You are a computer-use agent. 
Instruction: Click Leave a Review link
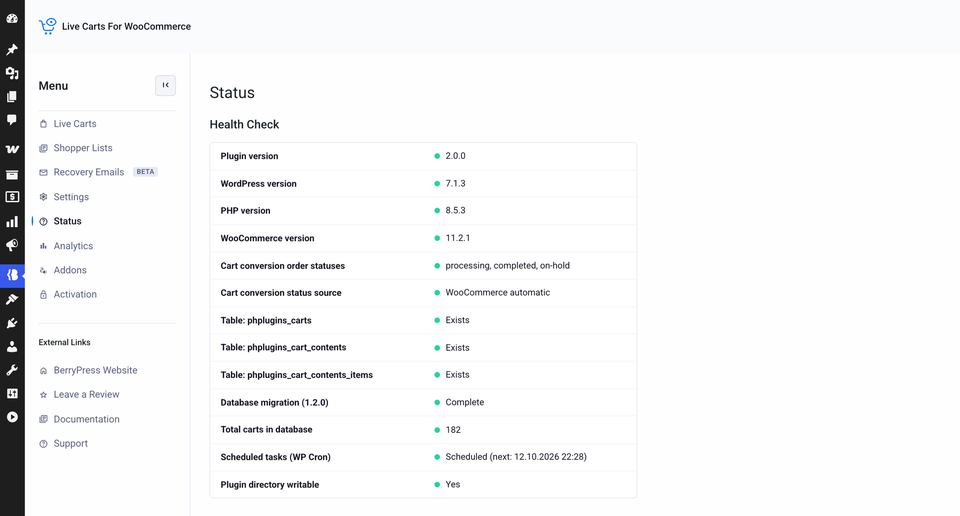[86, 395]
